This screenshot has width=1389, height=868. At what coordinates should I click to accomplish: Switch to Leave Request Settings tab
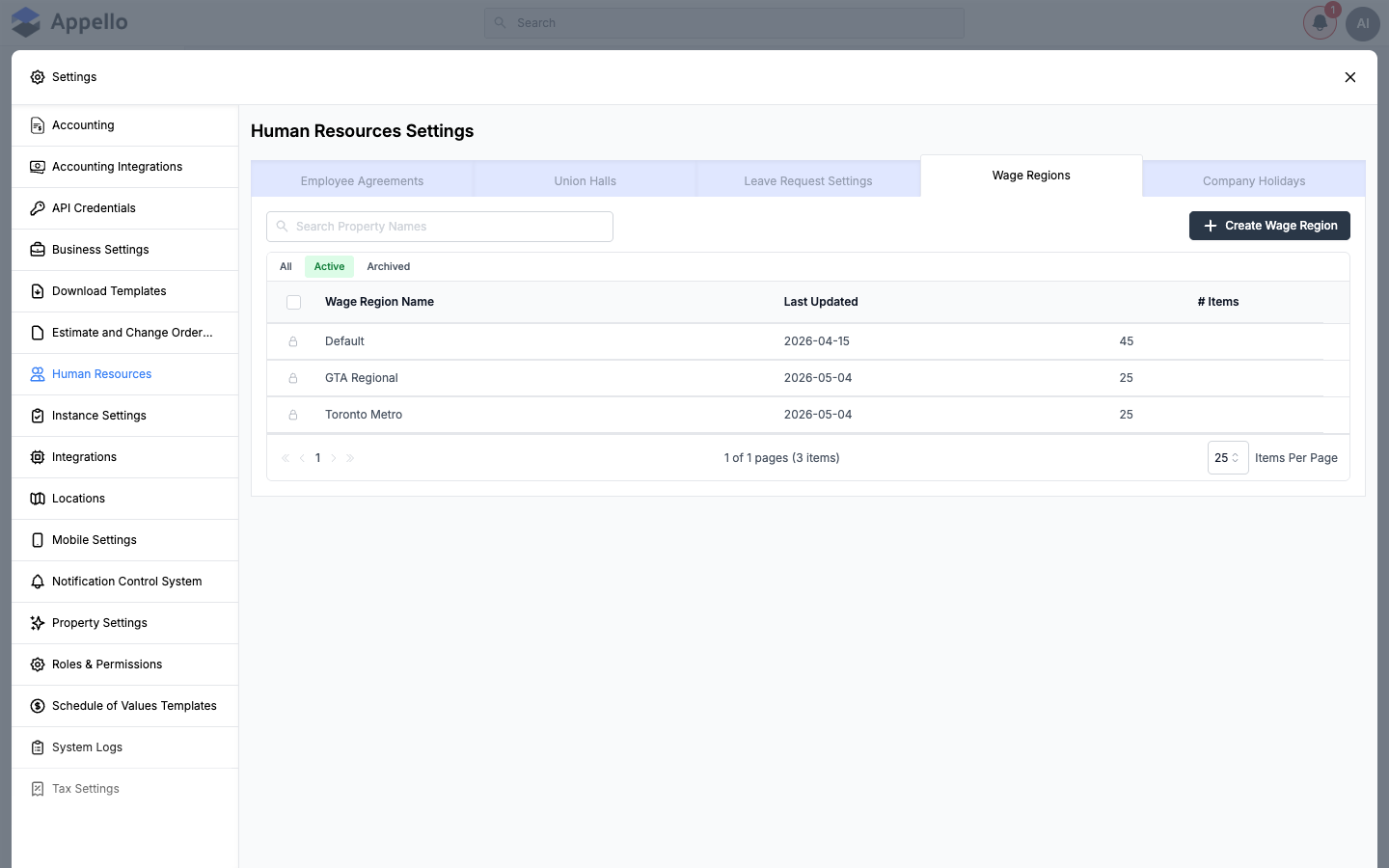(808, 181)
